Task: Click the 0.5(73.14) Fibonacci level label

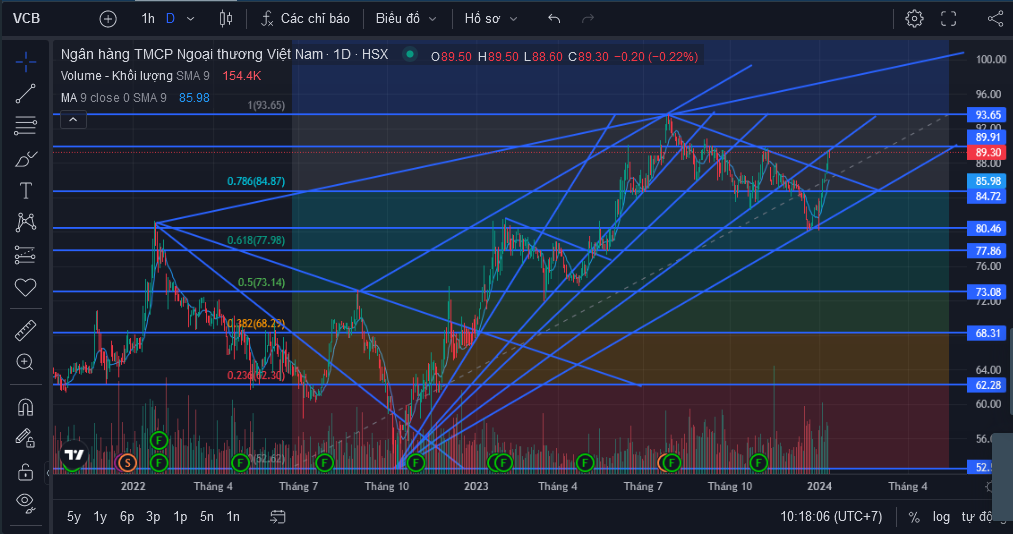Action: pyautogui.click(x=261, y=282)
